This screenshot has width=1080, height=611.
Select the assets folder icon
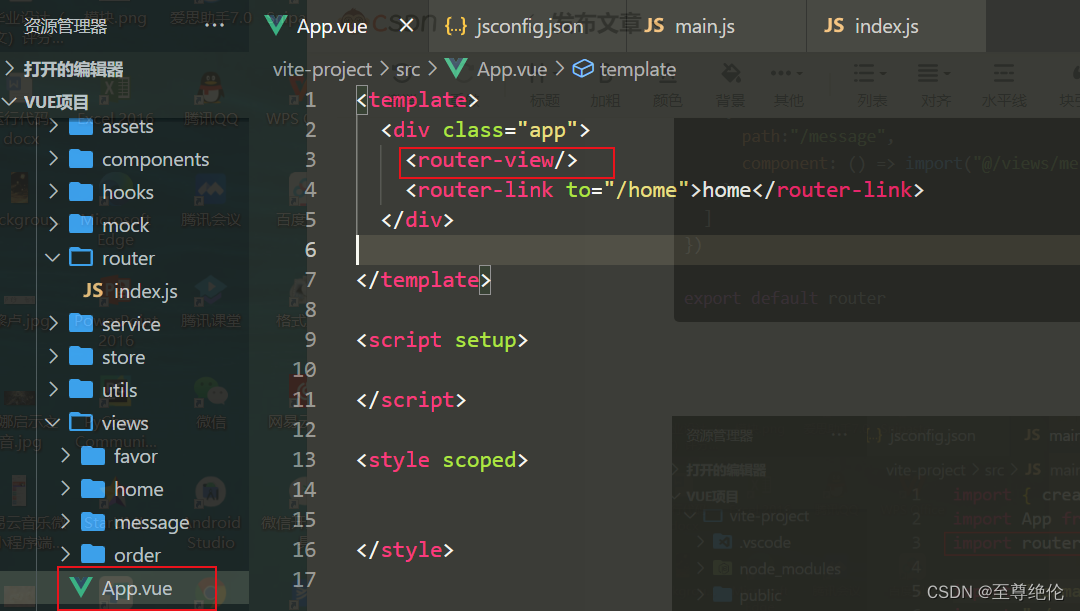[81, 127]
